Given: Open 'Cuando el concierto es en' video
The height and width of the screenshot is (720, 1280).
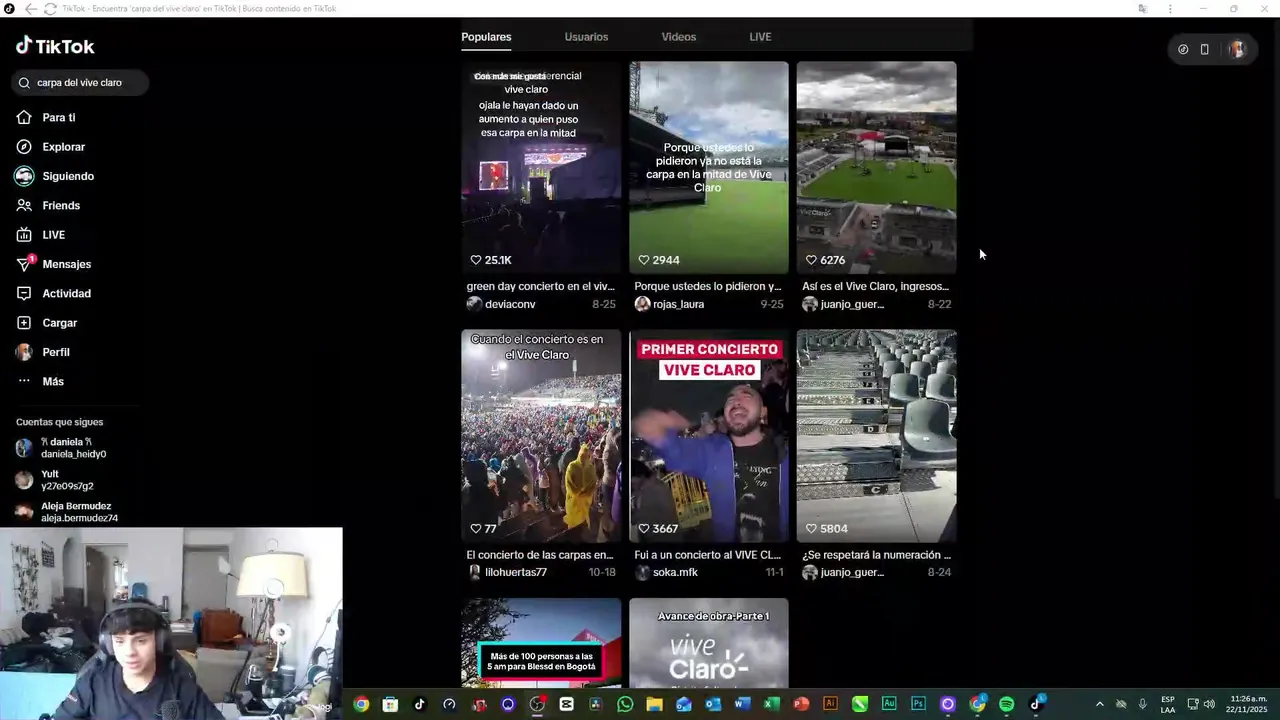Looking at the screenshot, I should [x=541, y=436].
